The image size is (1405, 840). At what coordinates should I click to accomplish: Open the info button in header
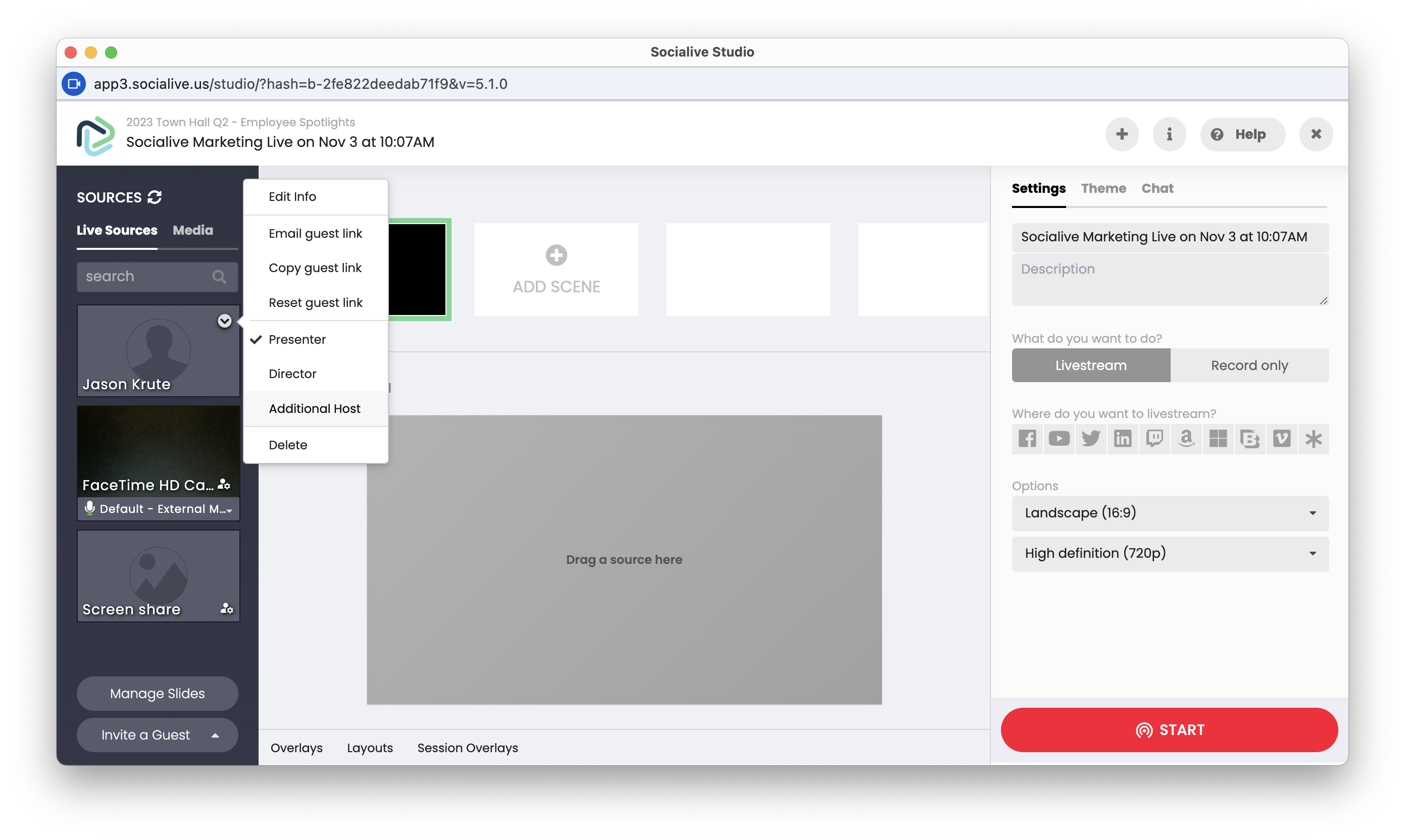(x=1169, y=134)
